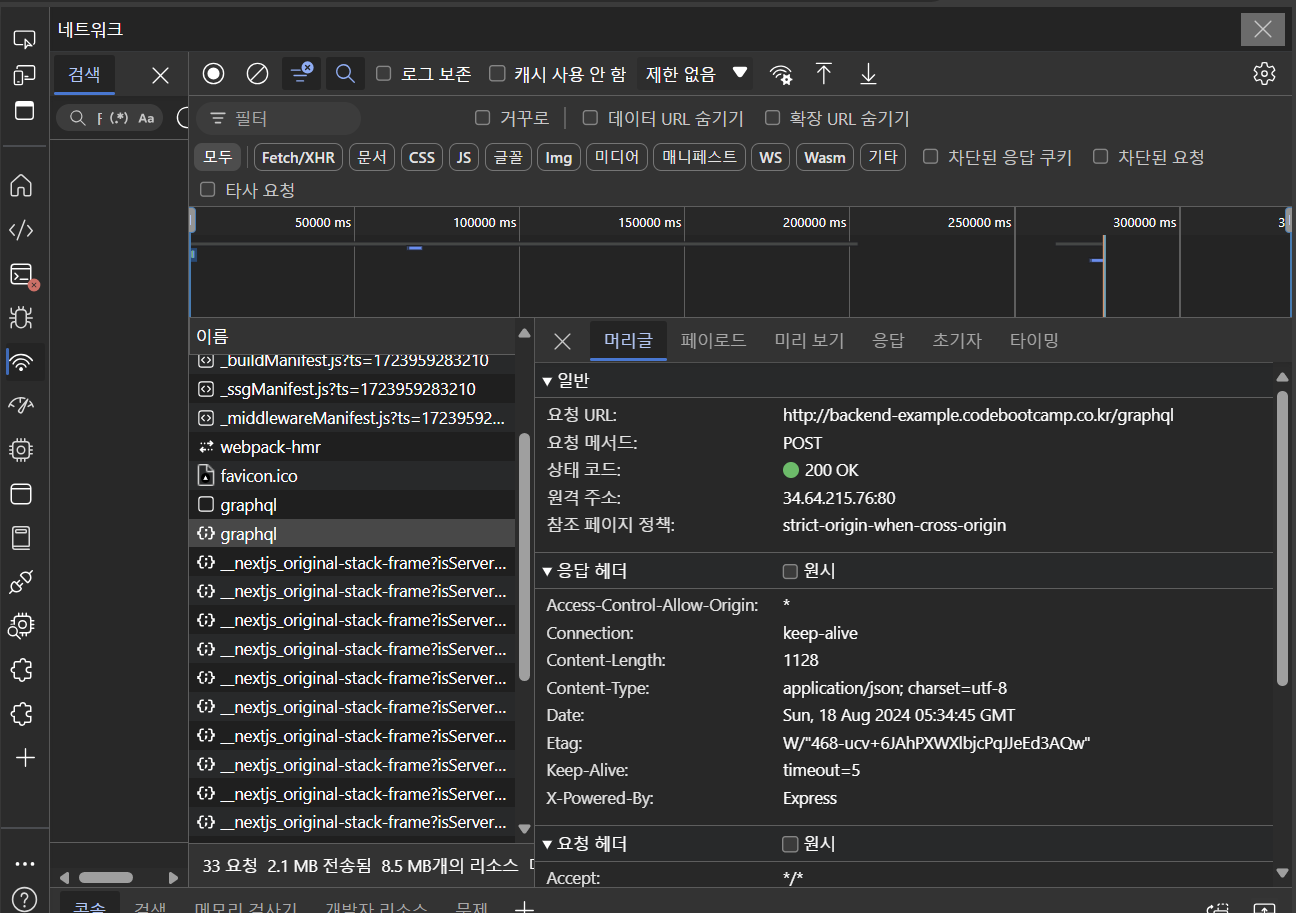1296x913 pixels.
Task: Filter requests by WS type
Action: (x=770, y=157)
